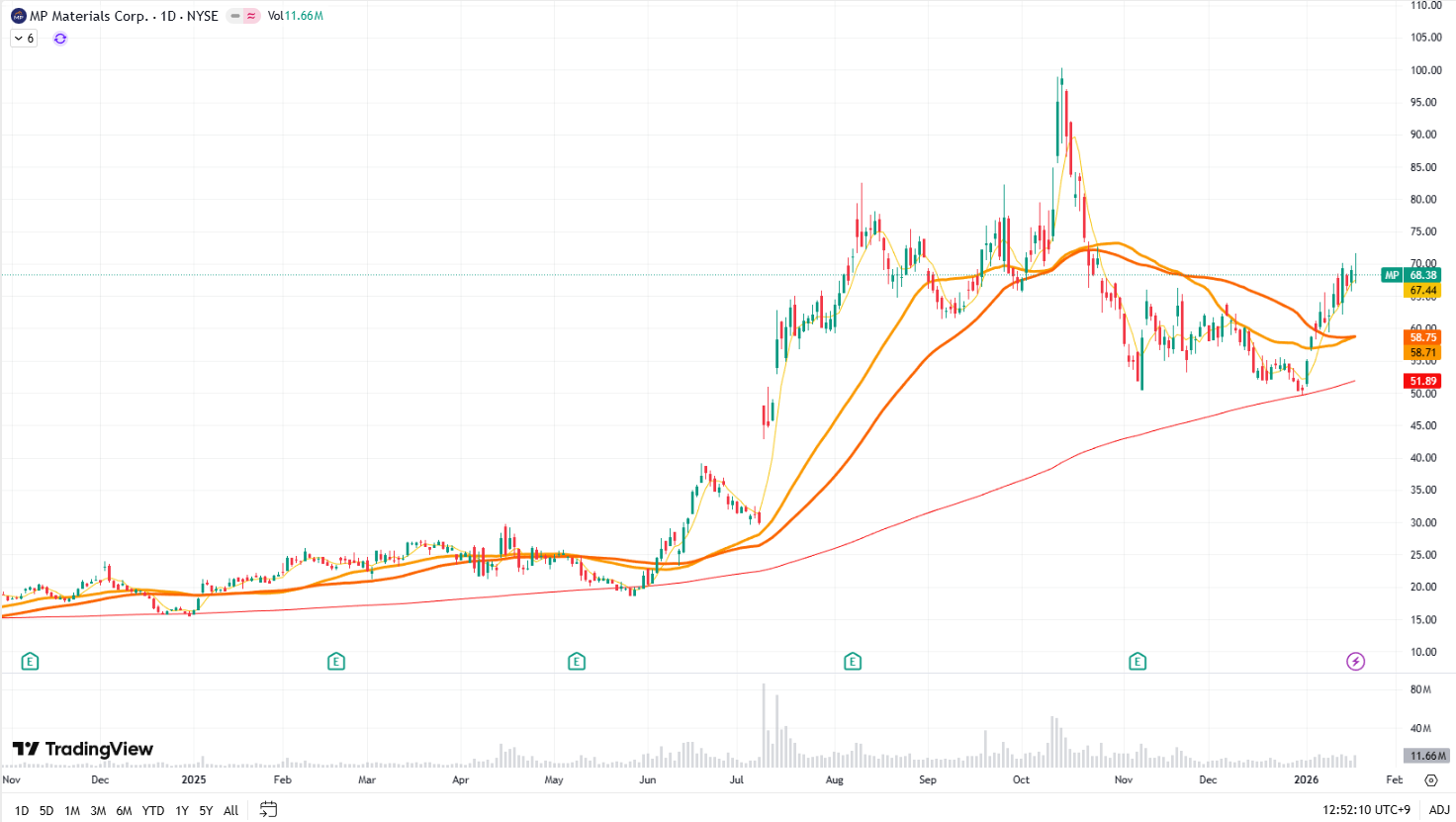Click the green MP 68.38 price label

(1411, 275)
